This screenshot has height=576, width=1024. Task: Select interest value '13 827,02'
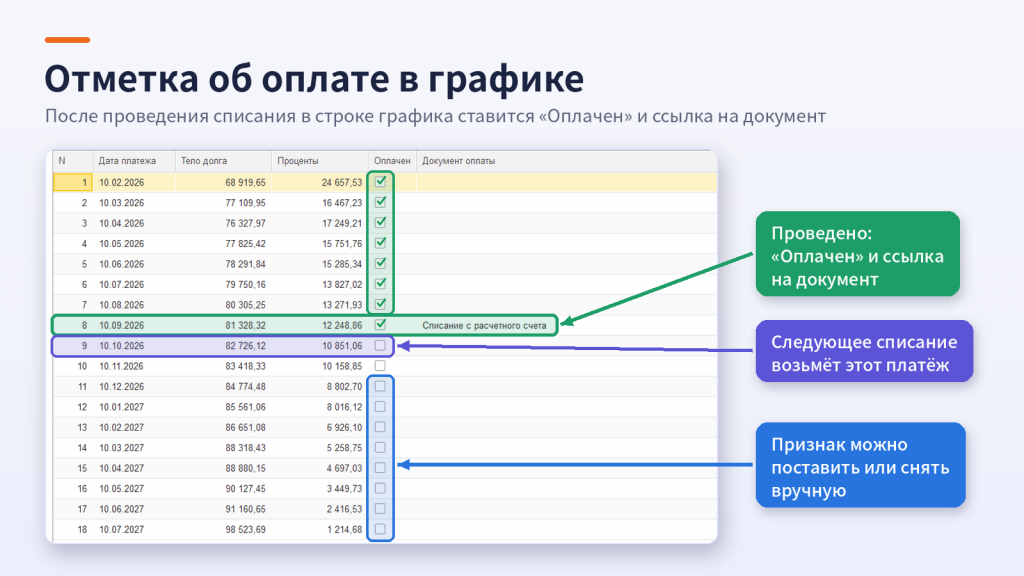[342, 284]
